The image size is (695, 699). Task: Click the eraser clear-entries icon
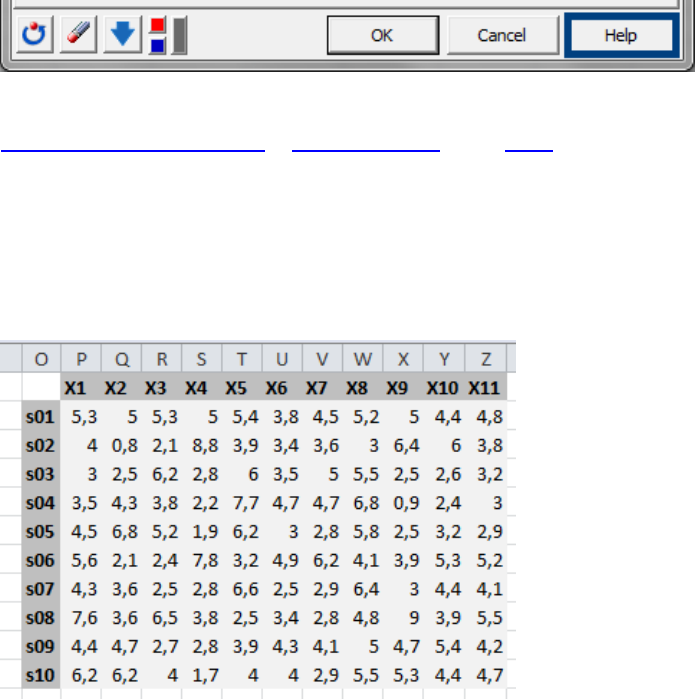click(78, 35)
